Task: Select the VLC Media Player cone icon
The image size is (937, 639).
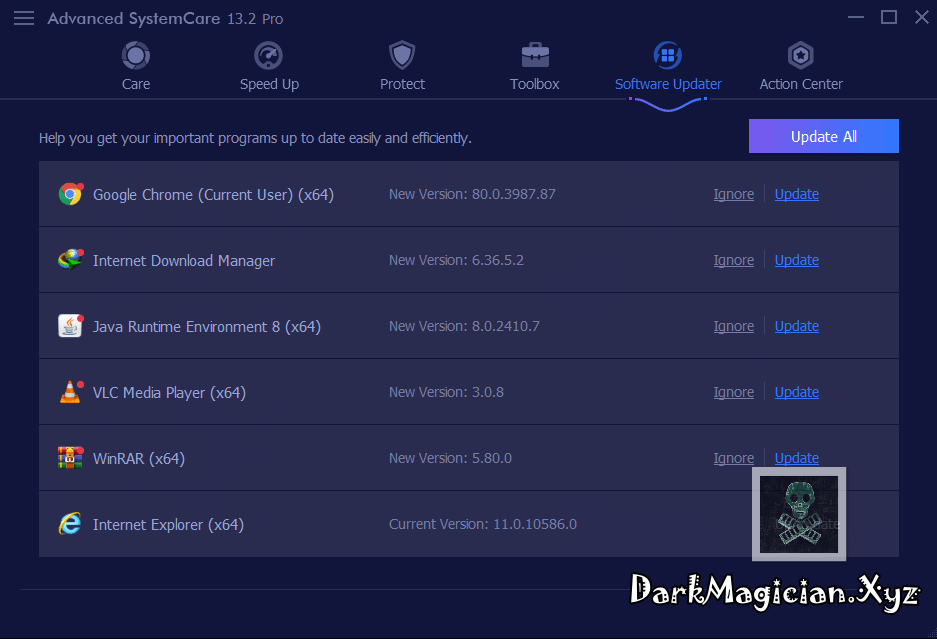Action: click(71, 392)
